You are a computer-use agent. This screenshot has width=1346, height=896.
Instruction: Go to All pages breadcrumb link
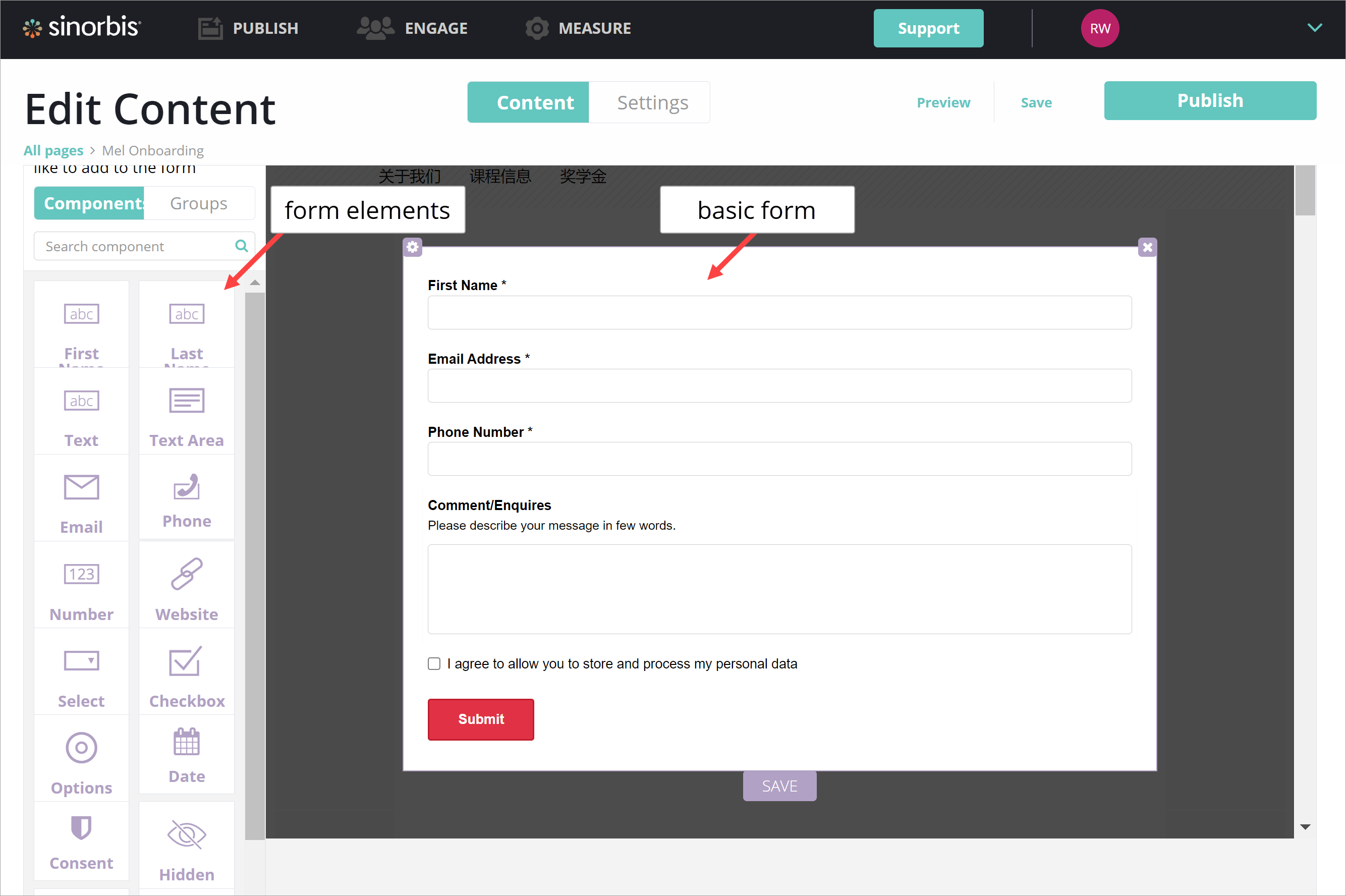53,150
